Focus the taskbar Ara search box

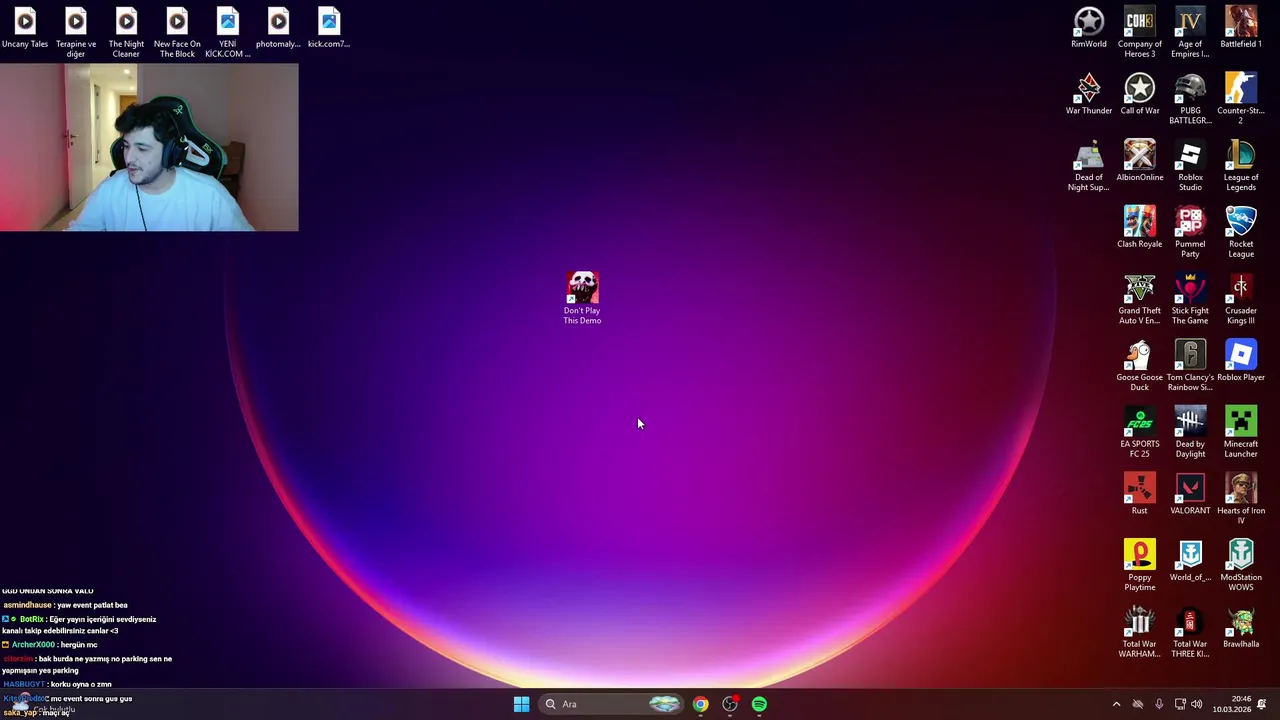tap(612, 704)
